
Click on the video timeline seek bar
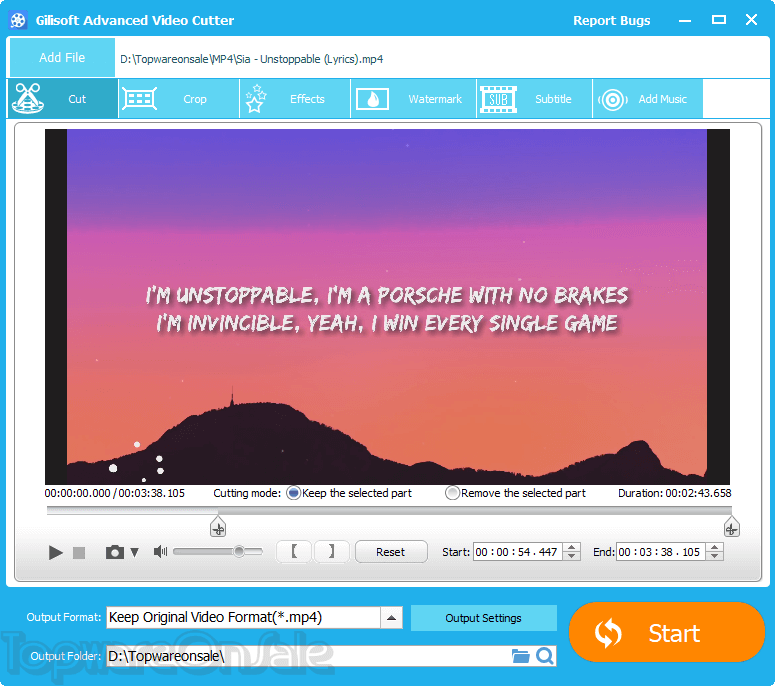pyautogui.click(x=389, y=511)
